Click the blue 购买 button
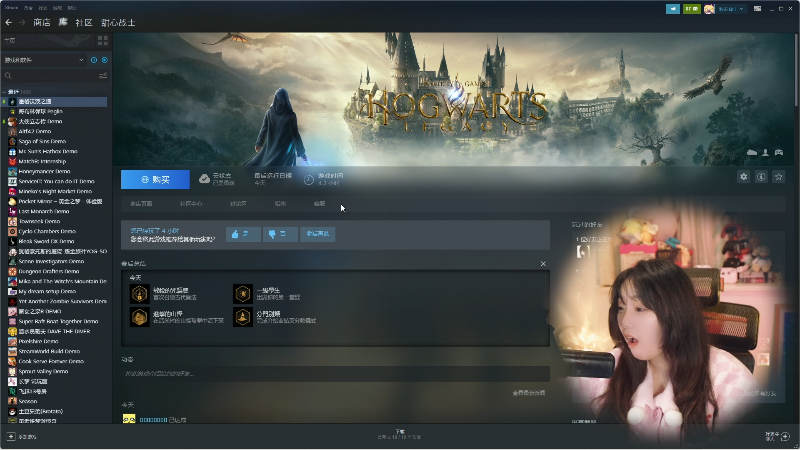 [155, 179]
